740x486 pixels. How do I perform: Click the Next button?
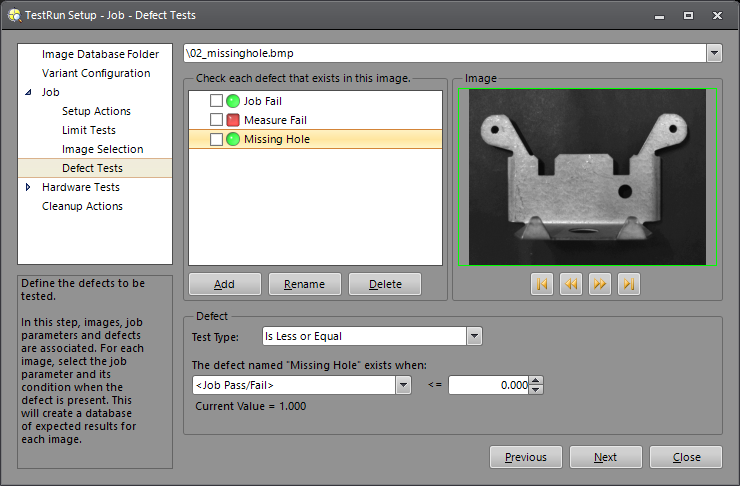605,457
